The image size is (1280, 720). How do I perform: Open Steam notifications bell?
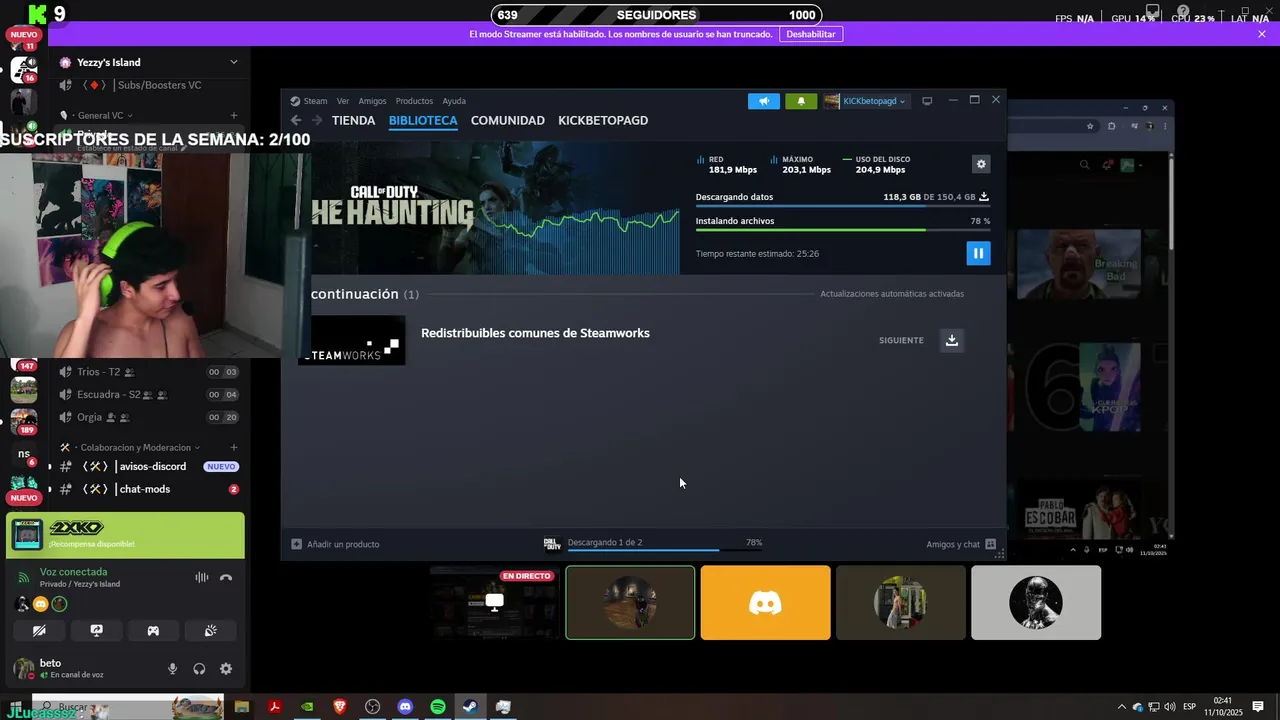(801, 101)
